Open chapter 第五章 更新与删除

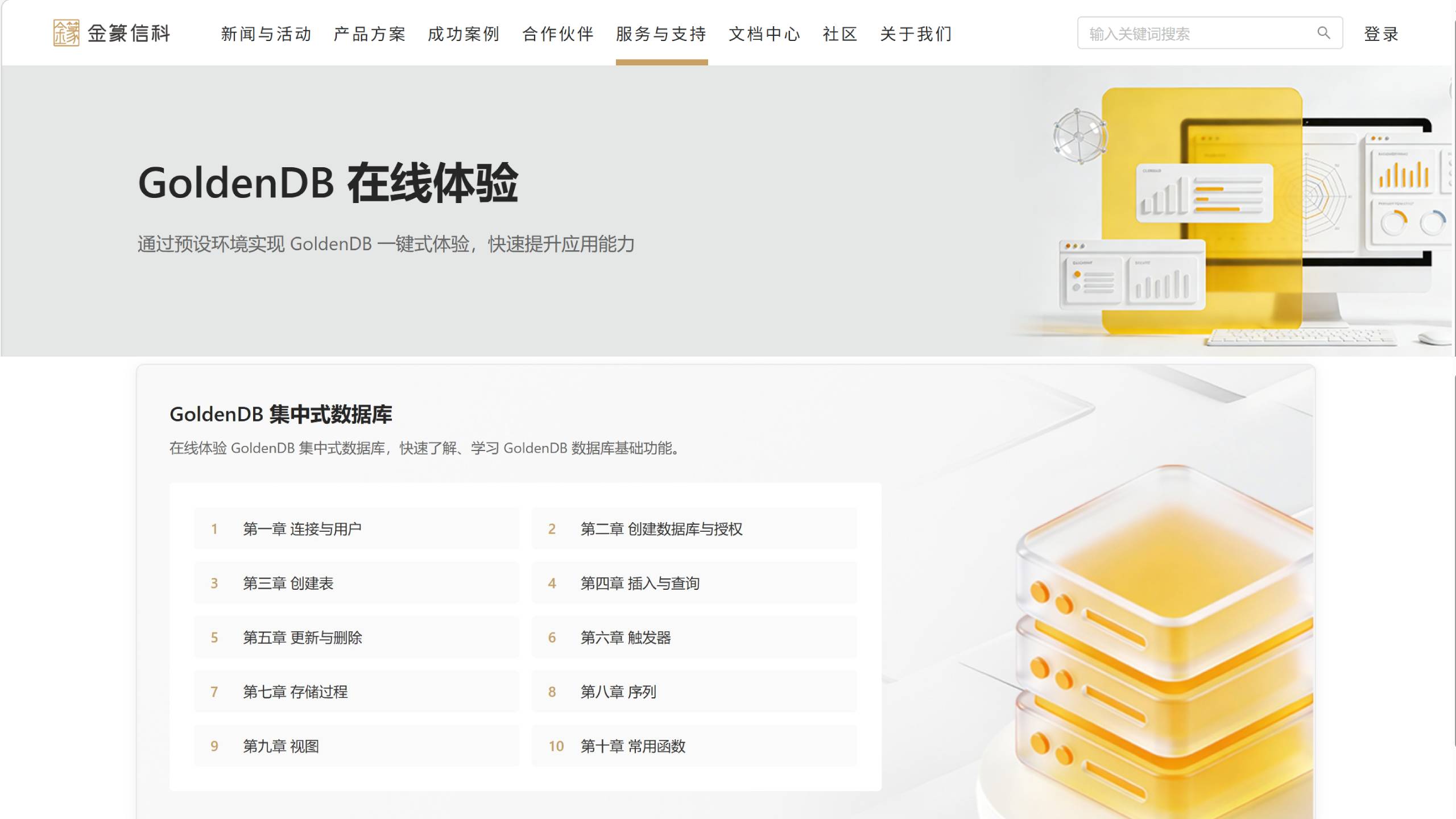point(356,638)
